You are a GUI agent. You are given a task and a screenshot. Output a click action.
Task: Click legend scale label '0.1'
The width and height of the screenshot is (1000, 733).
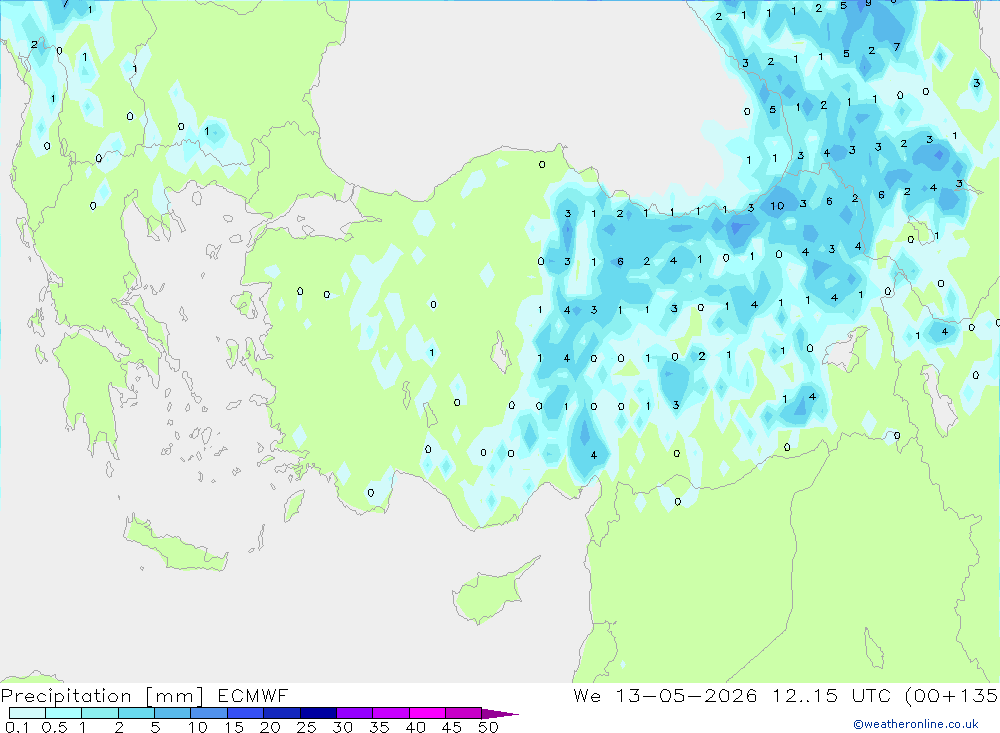[17, 727]
